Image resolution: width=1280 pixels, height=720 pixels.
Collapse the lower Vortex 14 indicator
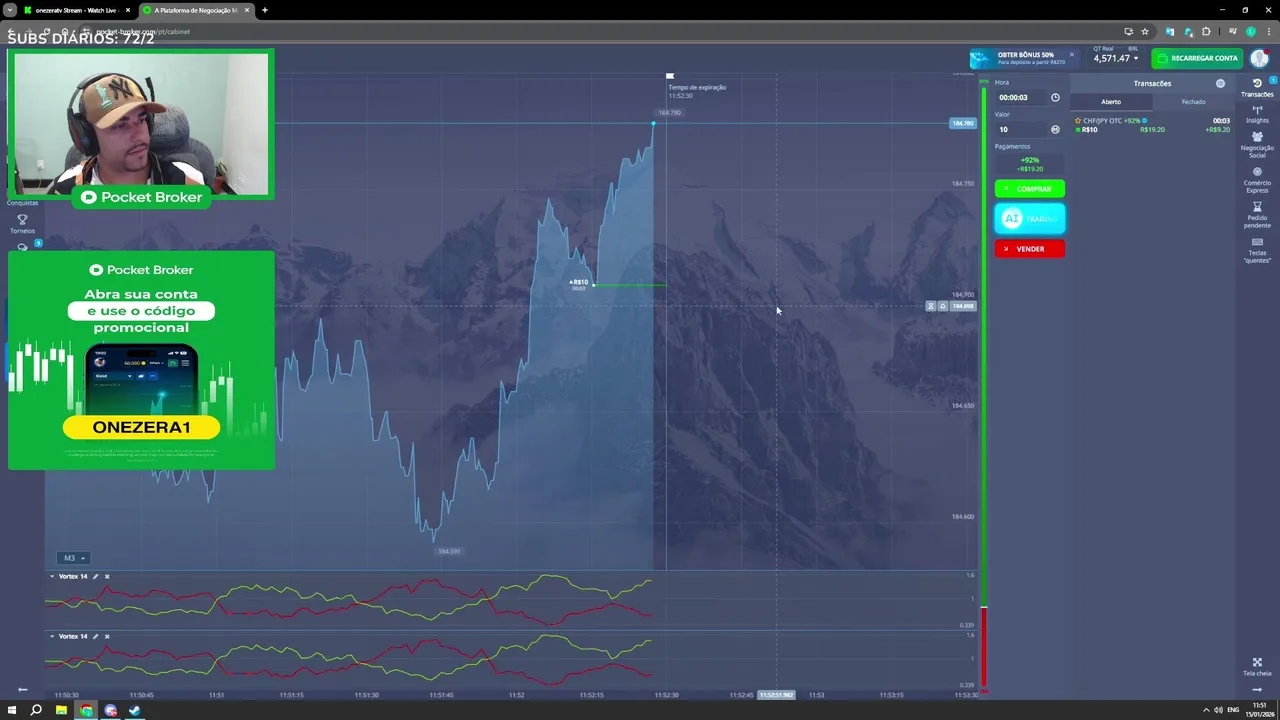53,636
